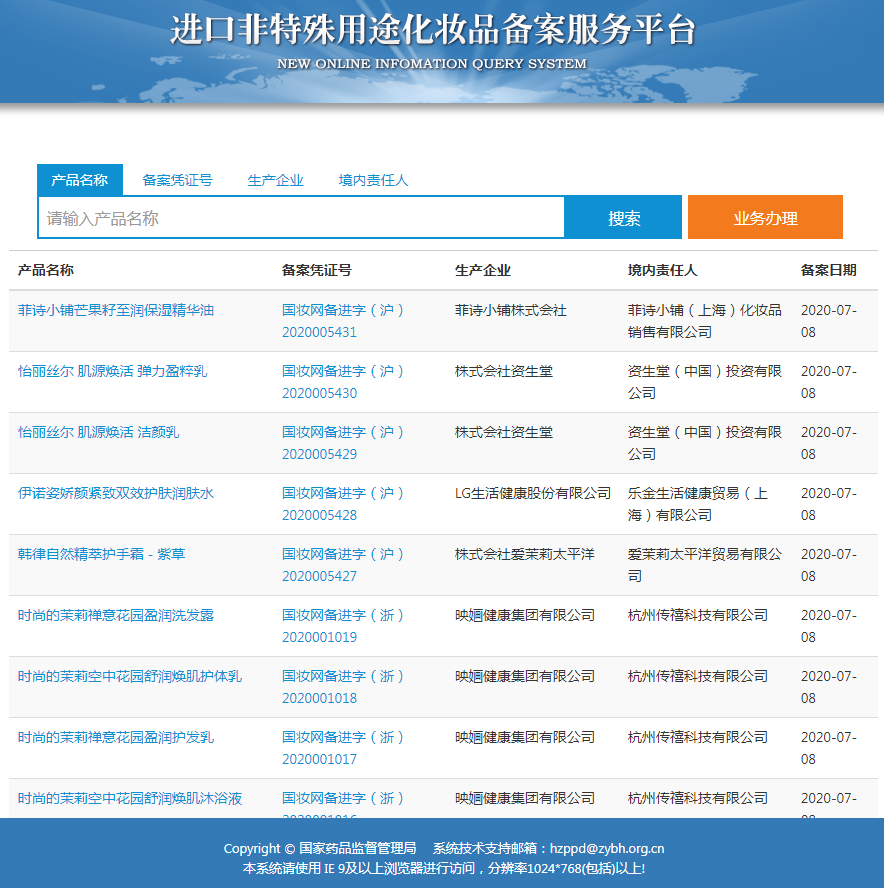Open record number link ending 2020005428
Image resolution: width=884 pixels, height=888 pixels.
click(x=343, y=504)
